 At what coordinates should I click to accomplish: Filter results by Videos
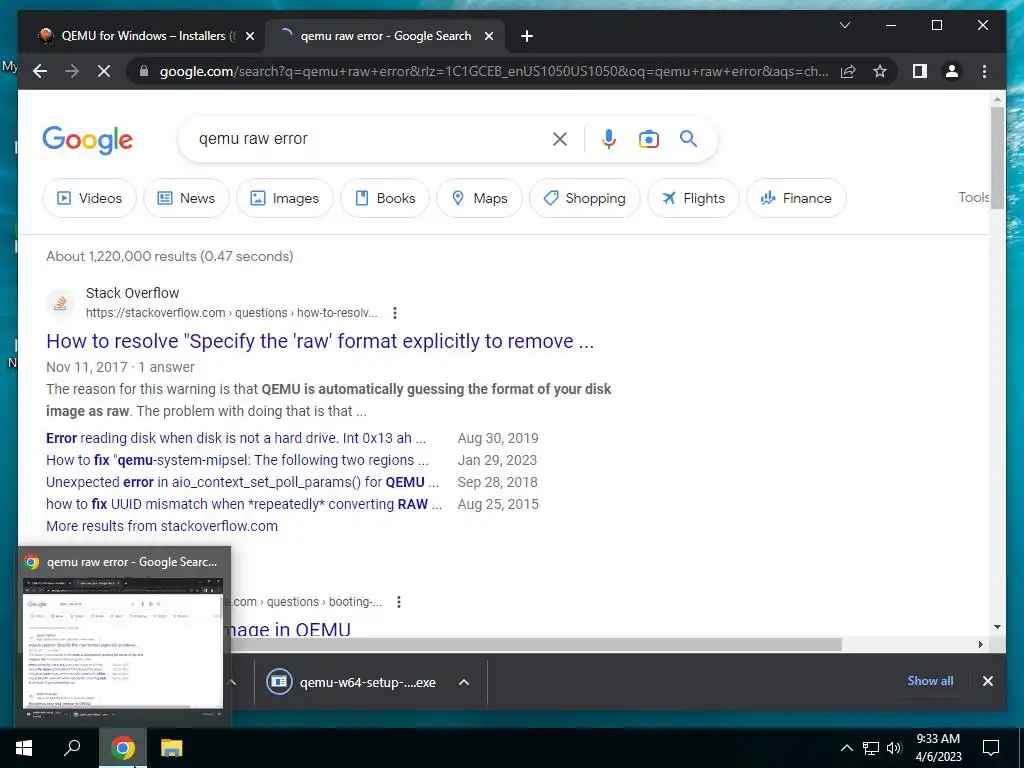click(89, 198)
